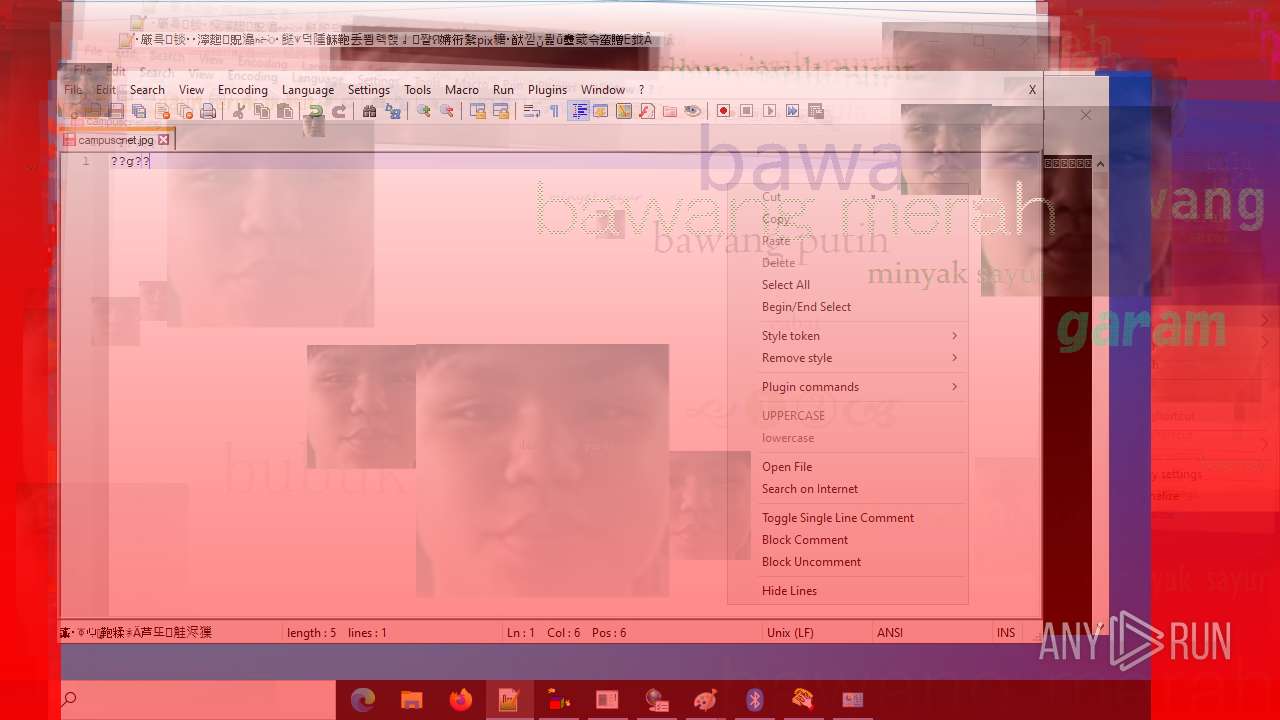Open the Tools menu
Screen dimensions: 1280x720
[418, 89]
